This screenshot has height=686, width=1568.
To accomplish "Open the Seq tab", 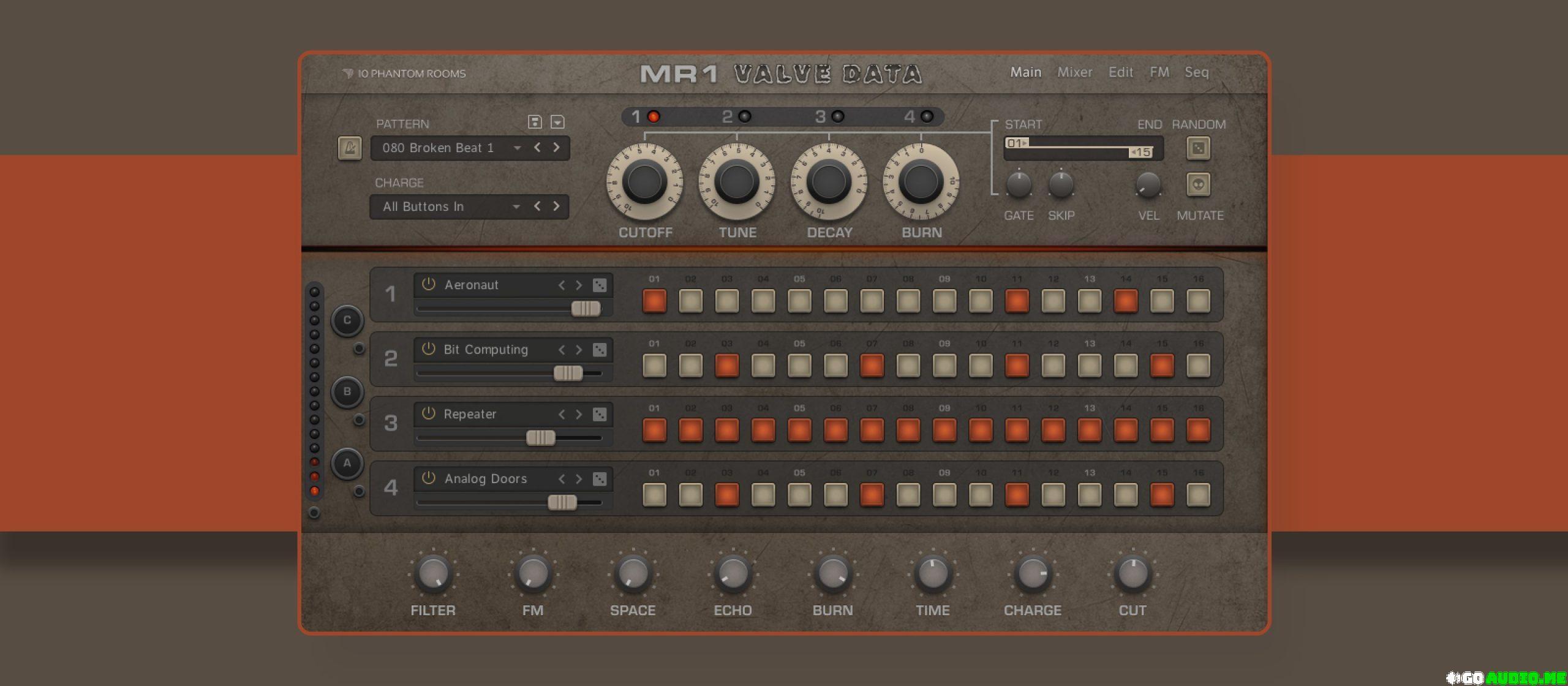I will tap(1196, 72).
